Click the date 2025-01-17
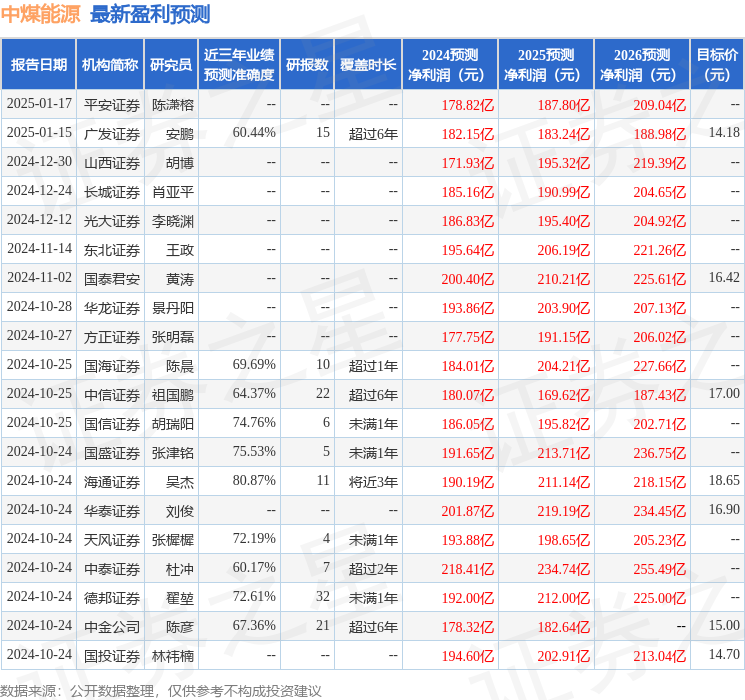The width and height of the screenshot is (745, 700). pos(39,104)
